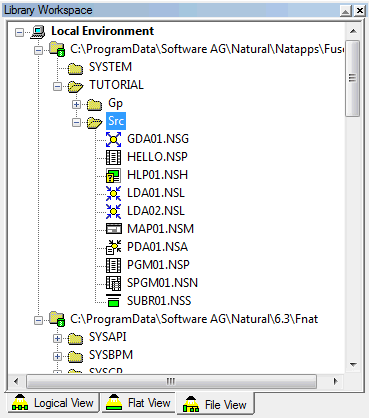Screen dimensions: 369x418
Task: Click the Gp folder icon
Action: point(95,104)
